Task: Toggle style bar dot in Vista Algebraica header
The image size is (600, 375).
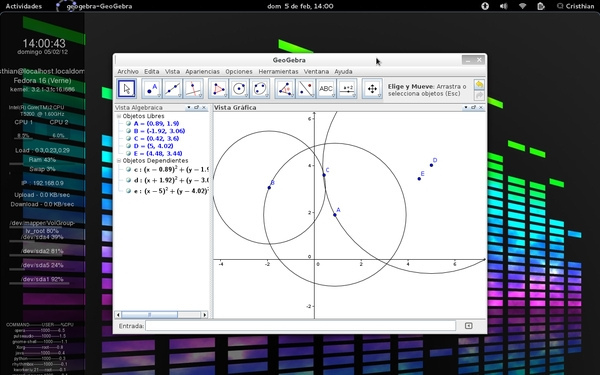Action: [189, 108]
